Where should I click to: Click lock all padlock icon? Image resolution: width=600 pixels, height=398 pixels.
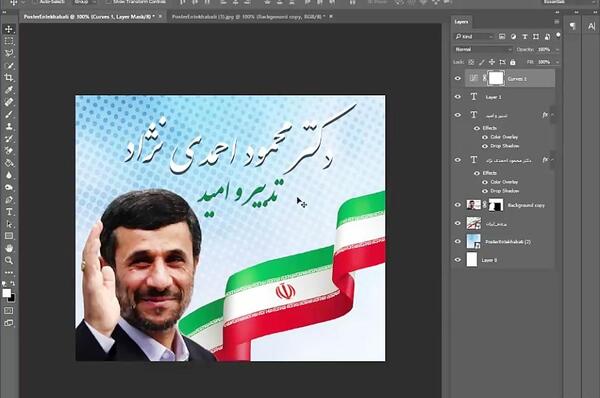[513, 62]
